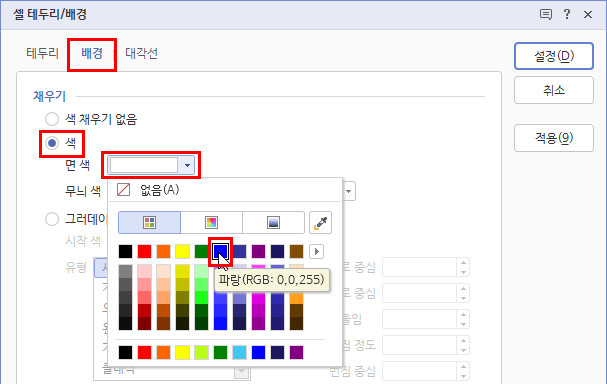Pick the green swatch in bottom recent row
607x384 pixels.
[220, 353]
